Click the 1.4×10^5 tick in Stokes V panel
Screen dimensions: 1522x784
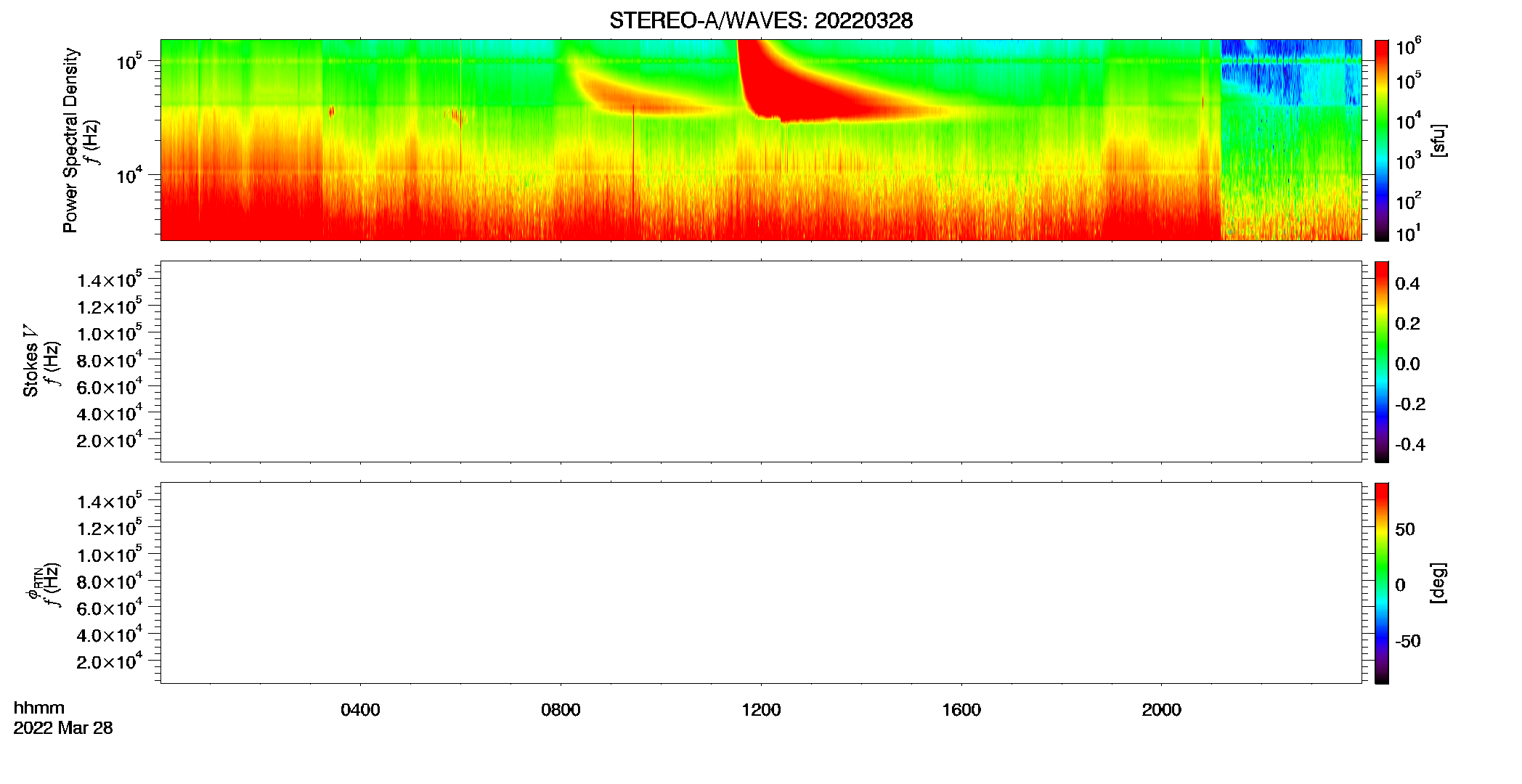coord(109,280)
